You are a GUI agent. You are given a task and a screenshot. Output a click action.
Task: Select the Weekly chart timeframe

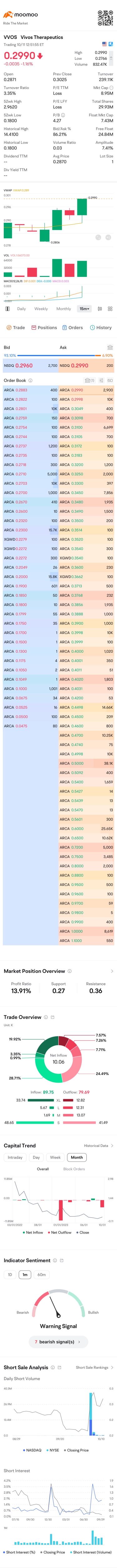41,309
